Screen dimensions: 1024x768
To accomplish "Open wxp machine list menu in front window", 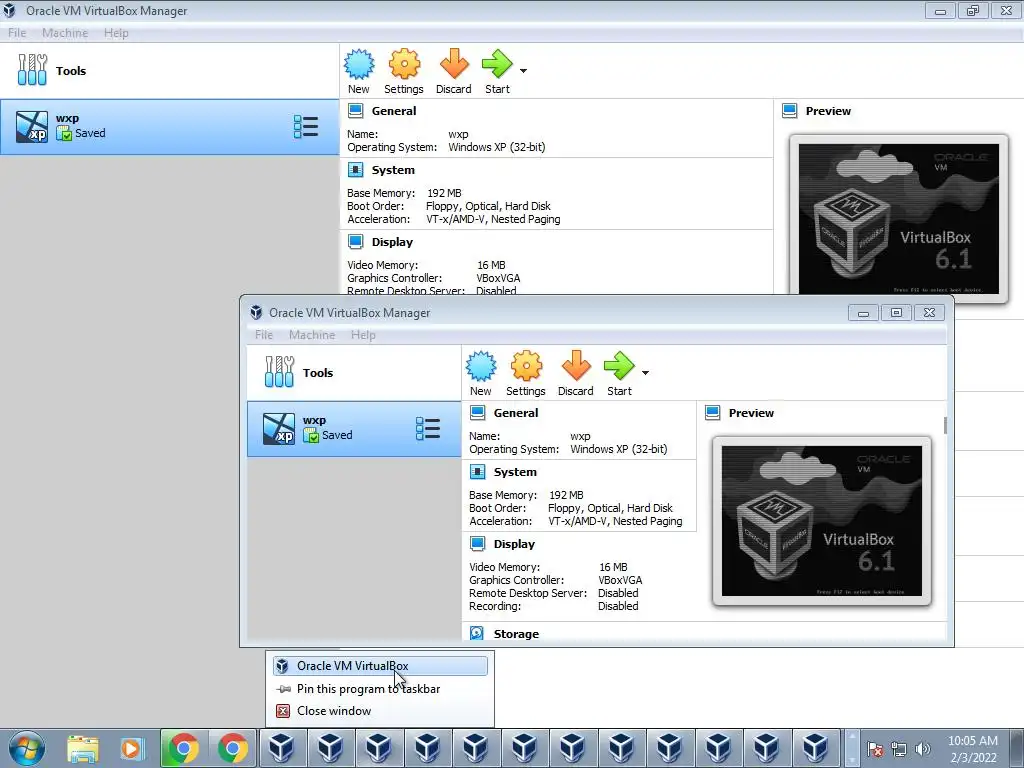I will click(x=428, y=429).
